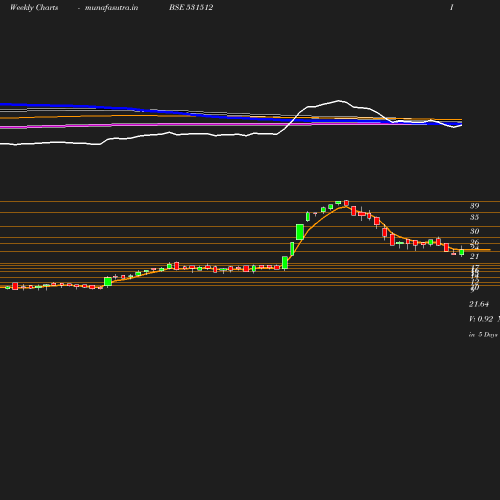Click the 'Weekly Charts' title text
This screenshot has height=500, width=500.
click(34, 7)
